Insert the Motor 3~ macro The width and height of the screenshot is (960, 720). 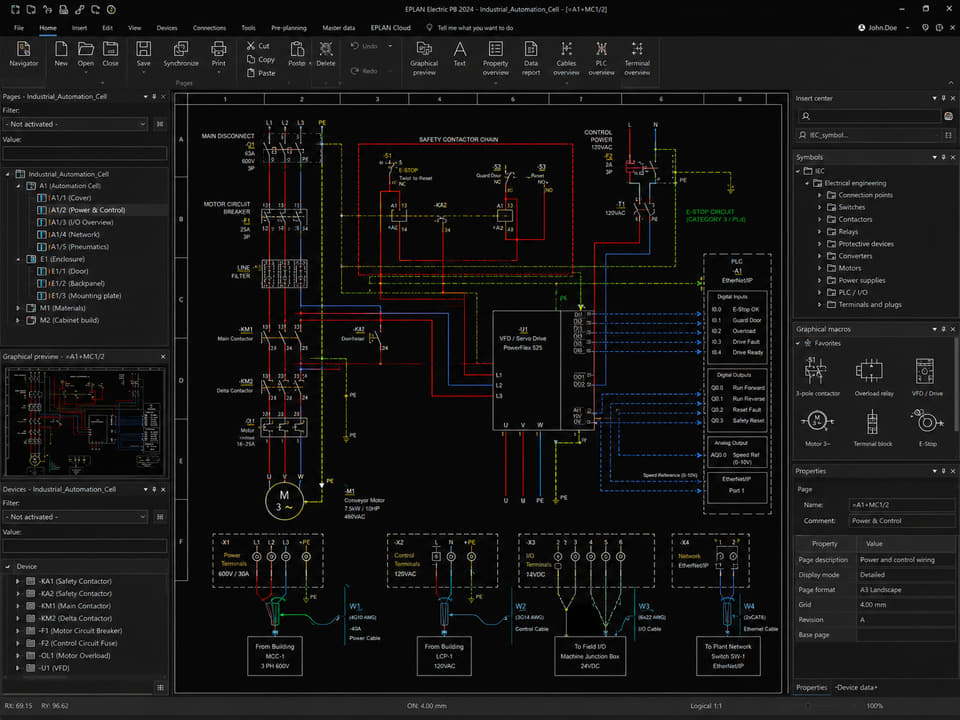[x=817, y=427]
